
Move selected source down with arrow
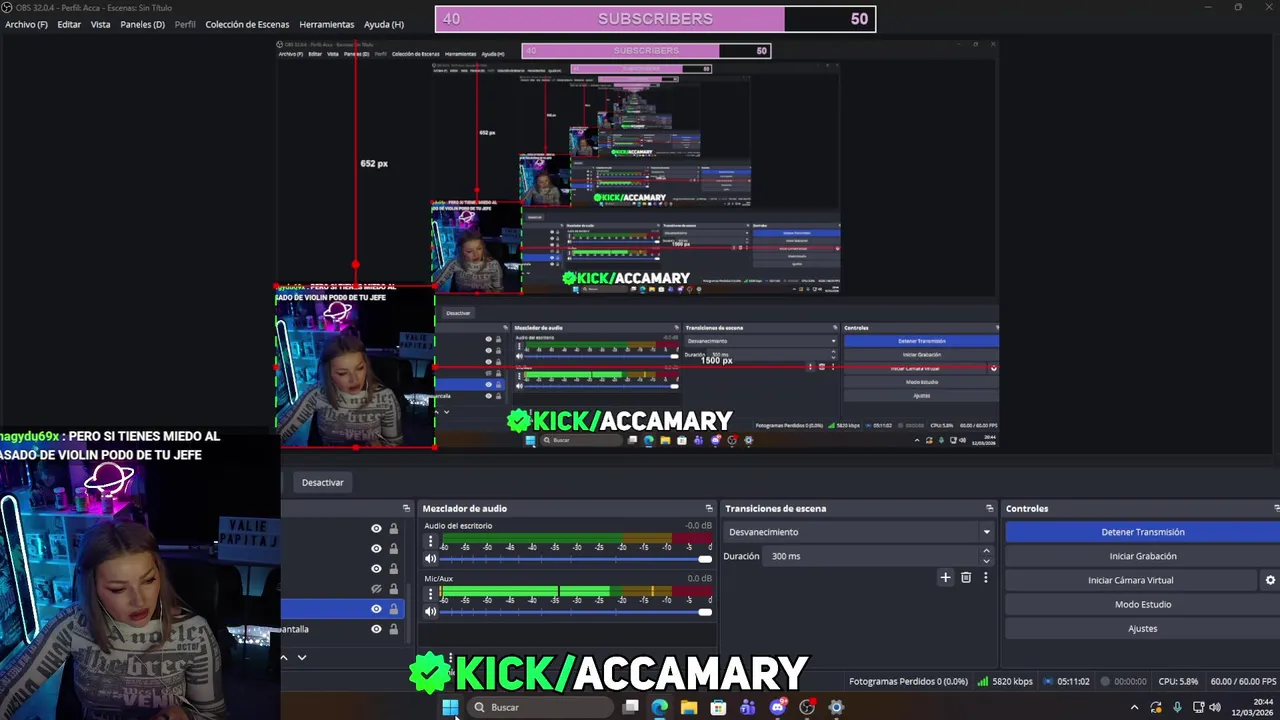coord(302,657)
